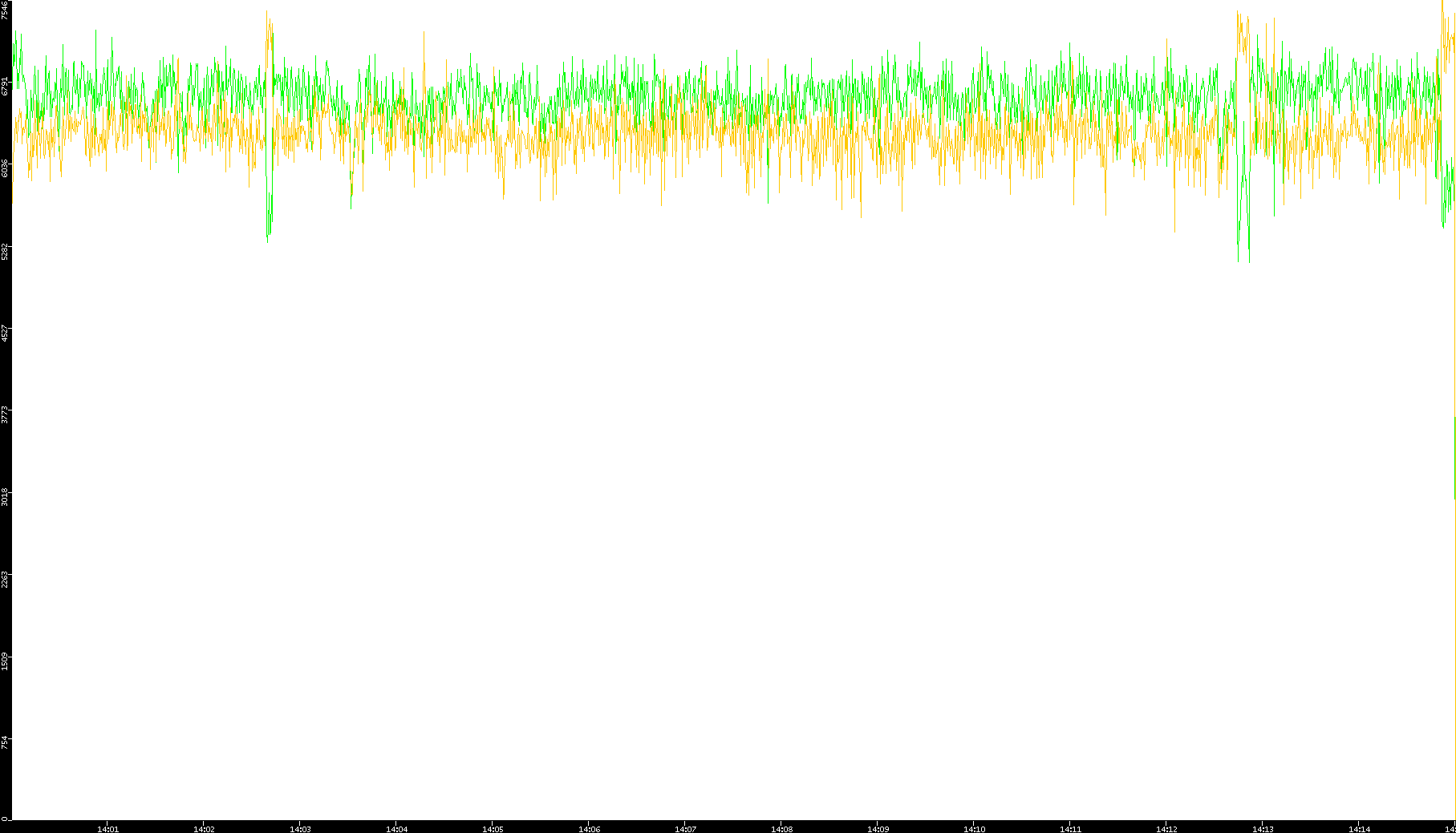
Task: Click the 2263 vertical axis label
Action: (5, 580)
